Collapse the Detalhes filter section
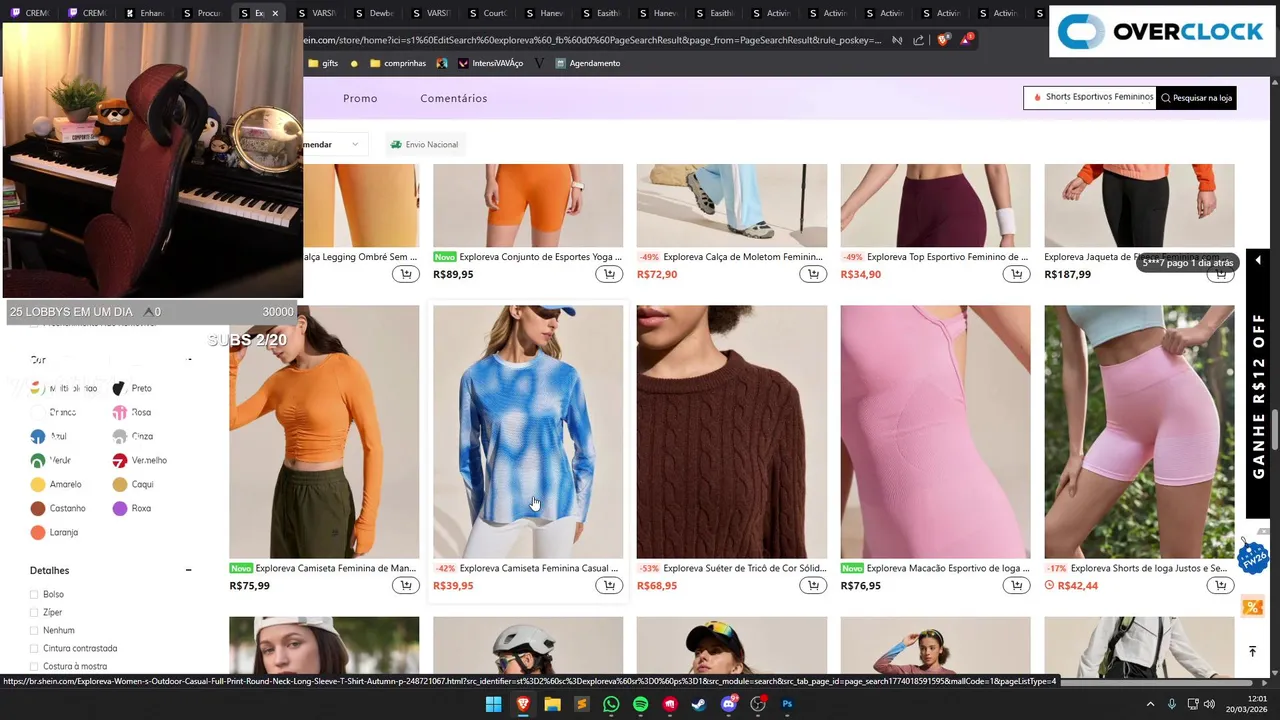Viewport: 1280px width, 720px height. tap(188, 570)
